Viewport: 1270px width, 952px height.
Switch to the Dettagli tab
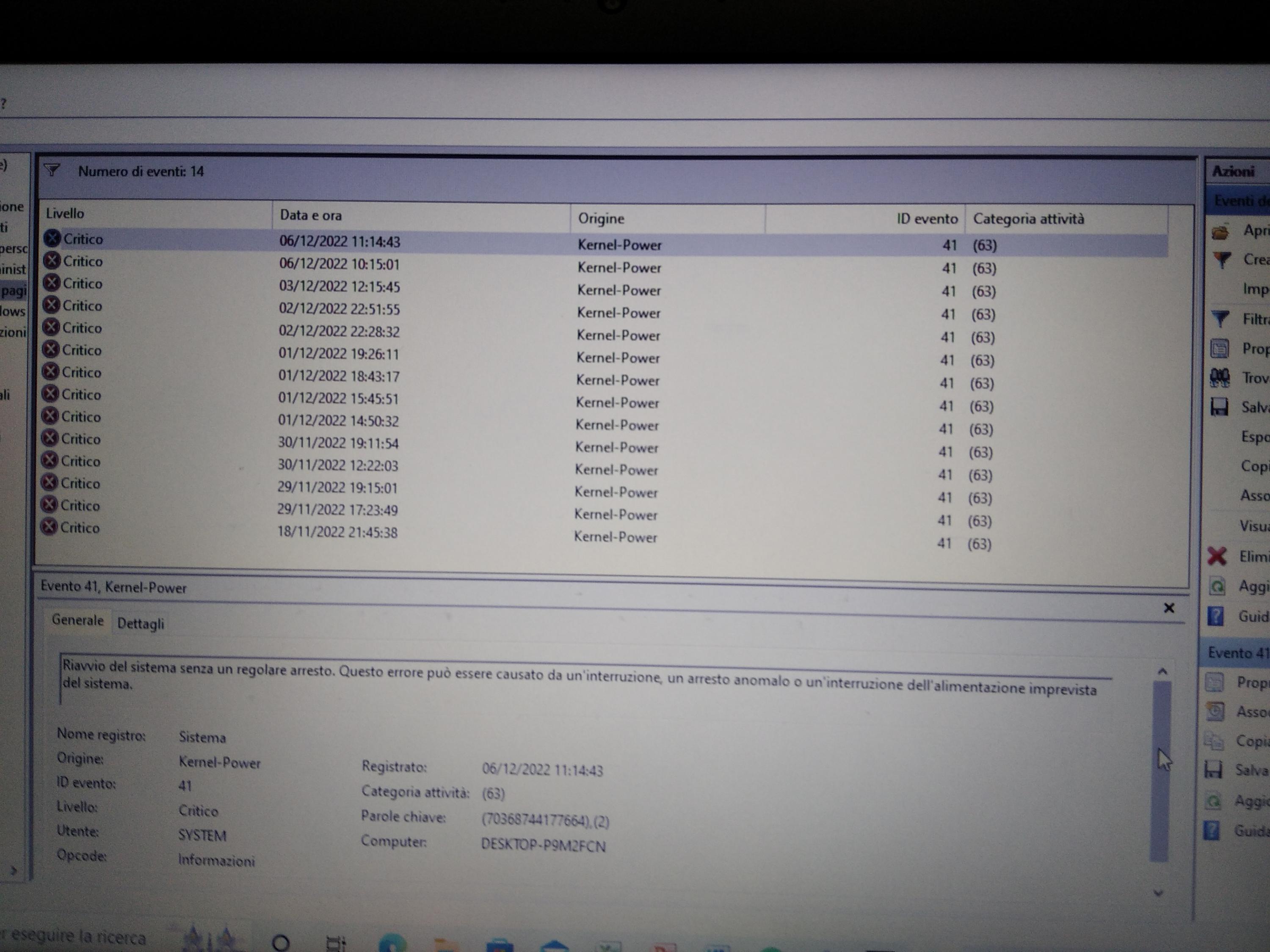141,624
